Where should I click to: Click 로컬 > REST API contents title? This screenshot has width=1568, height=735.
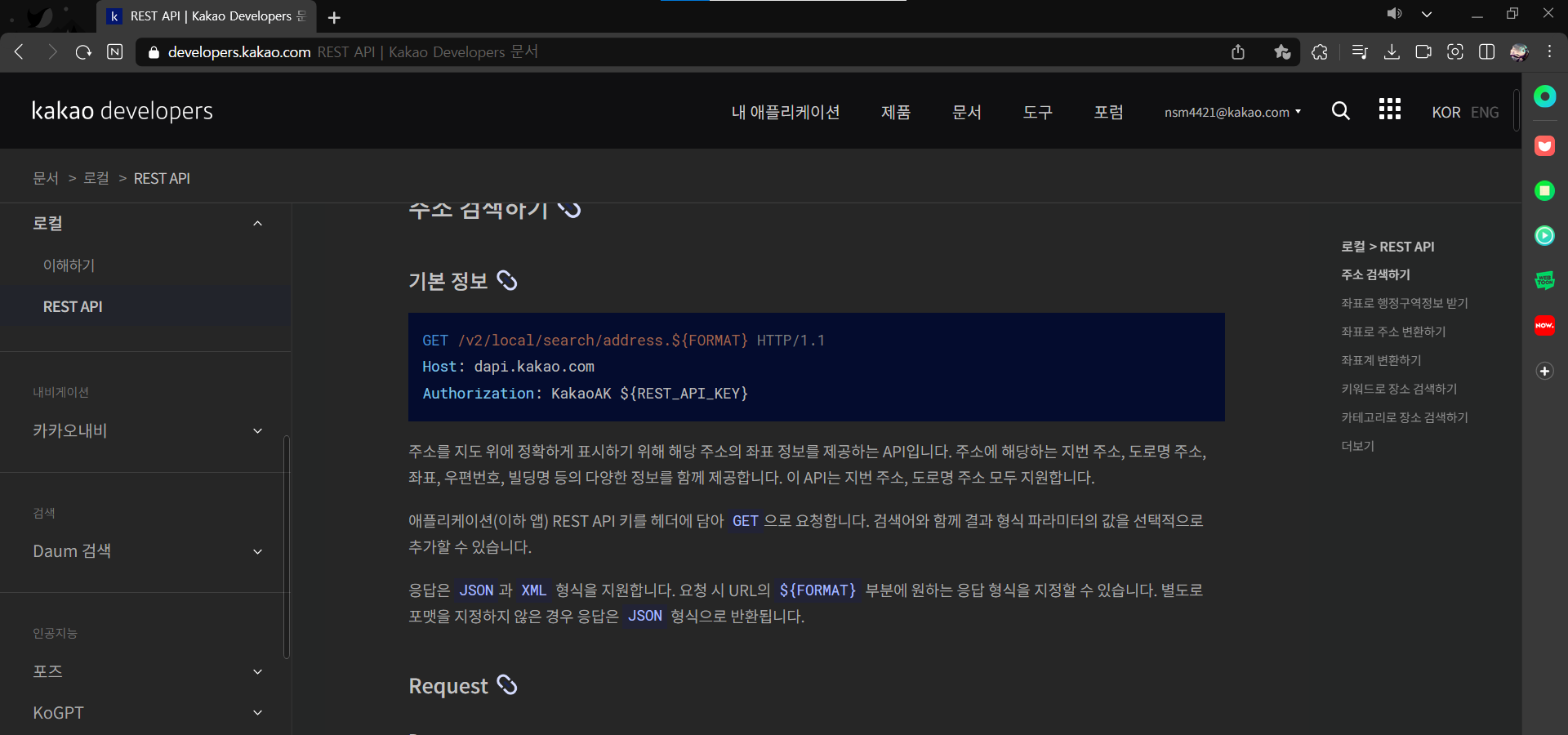click(x=1388, y=247)
